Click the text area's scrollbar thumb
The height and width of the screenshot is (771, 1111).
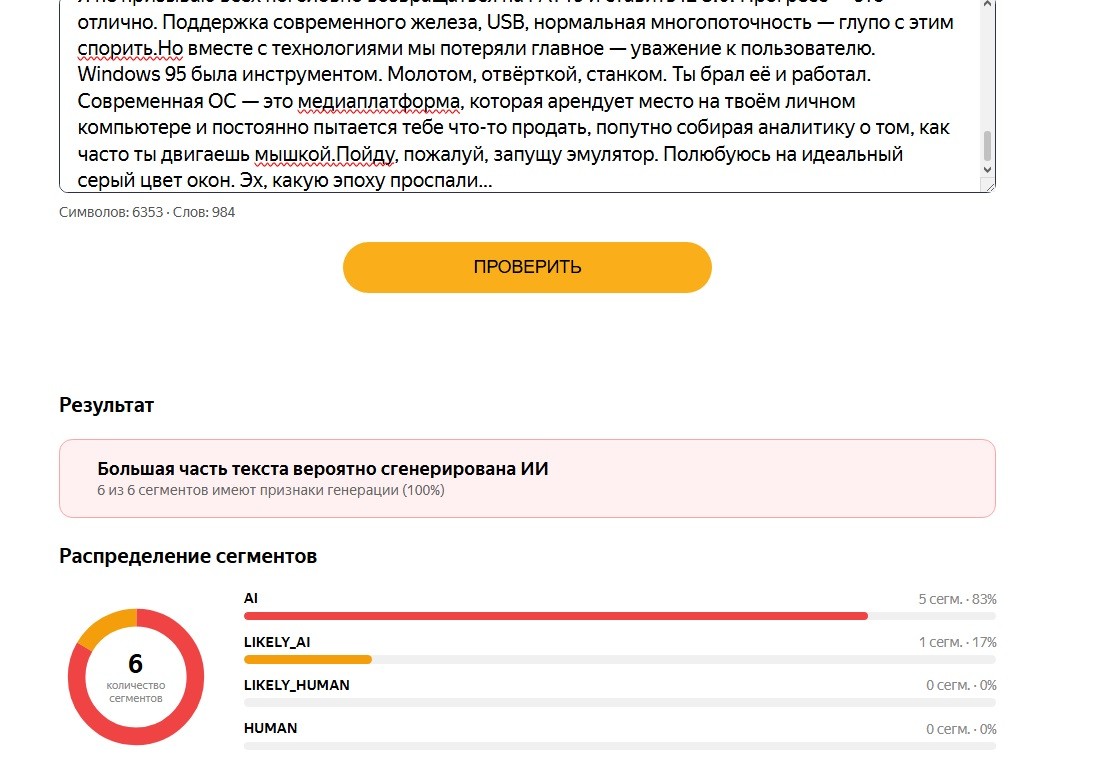(x=988, y=146)
